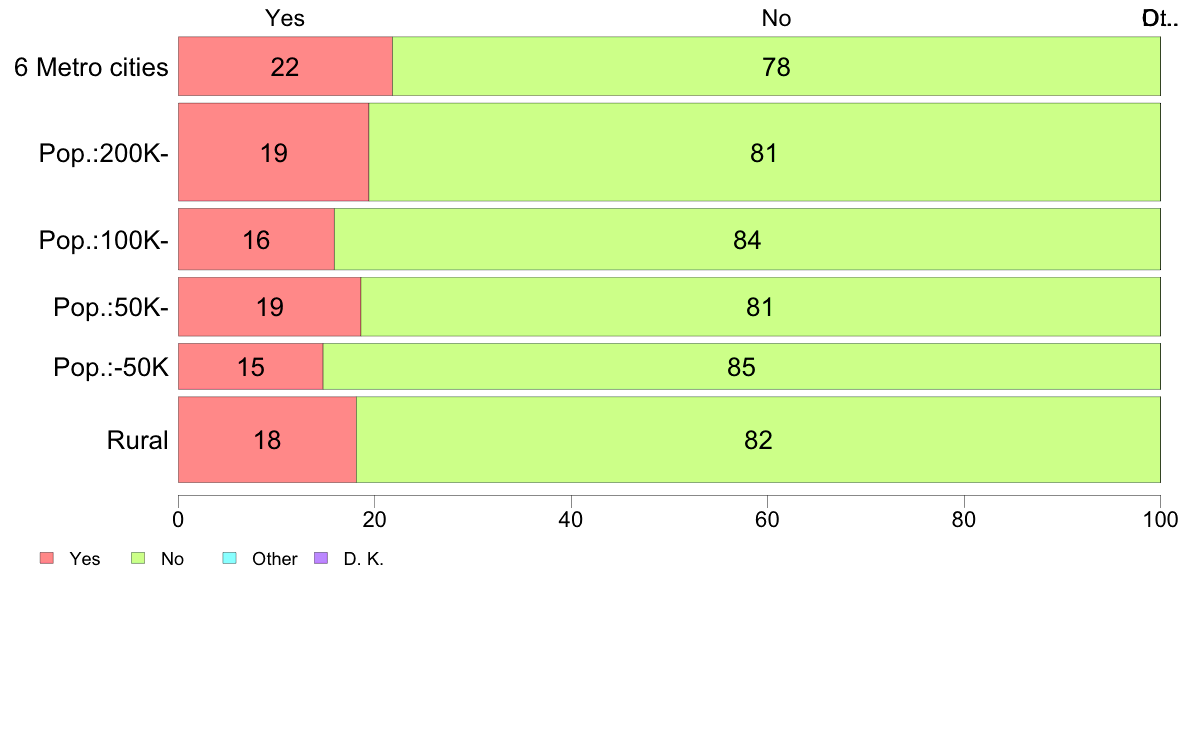
Task: Click the Pop.:100K- green bar showing 84
Action: pyautogui.click(x=747, y=240)
